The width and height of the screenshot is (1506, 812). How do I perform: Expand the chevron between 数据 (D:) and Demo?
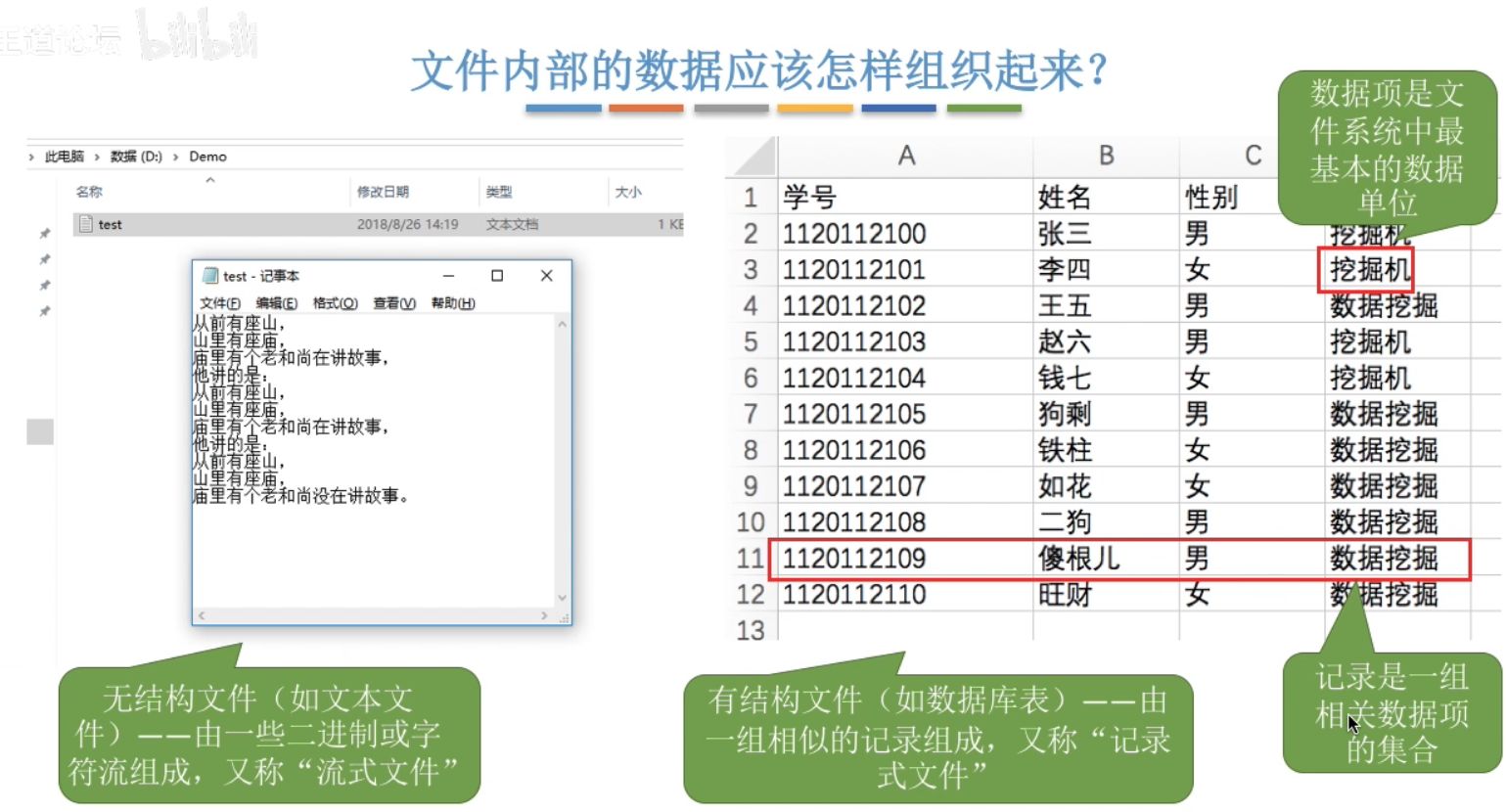pyautogui.click(x=176, y=157)
